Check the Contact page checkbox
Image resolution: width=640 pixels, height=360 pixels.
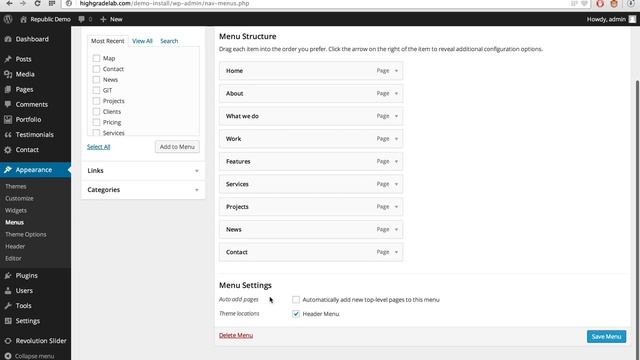point(96,69)
